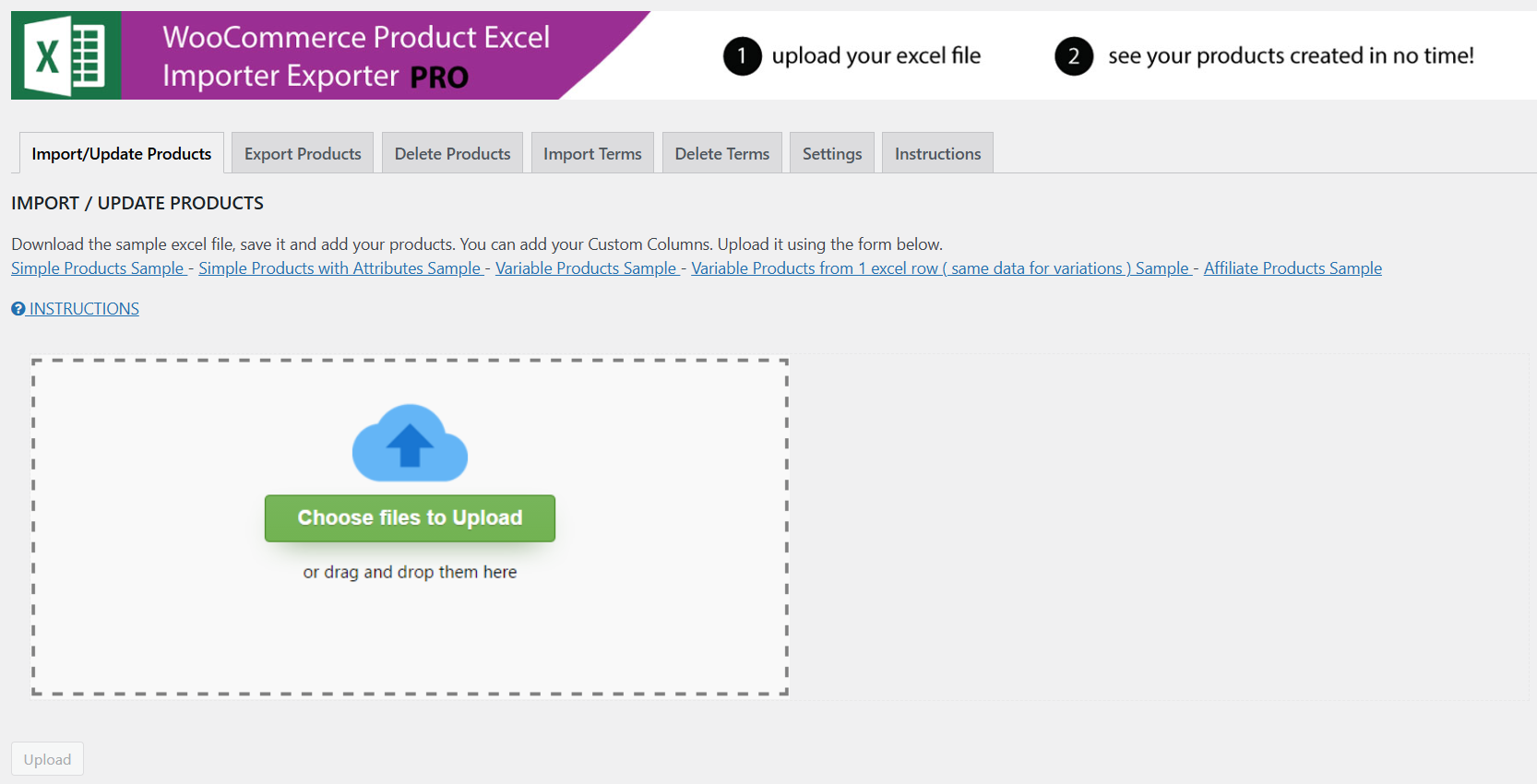The height and width of the screenshot is (784, 1537).
Task: Go to the Import Terms tab
Action: [592, 154]
